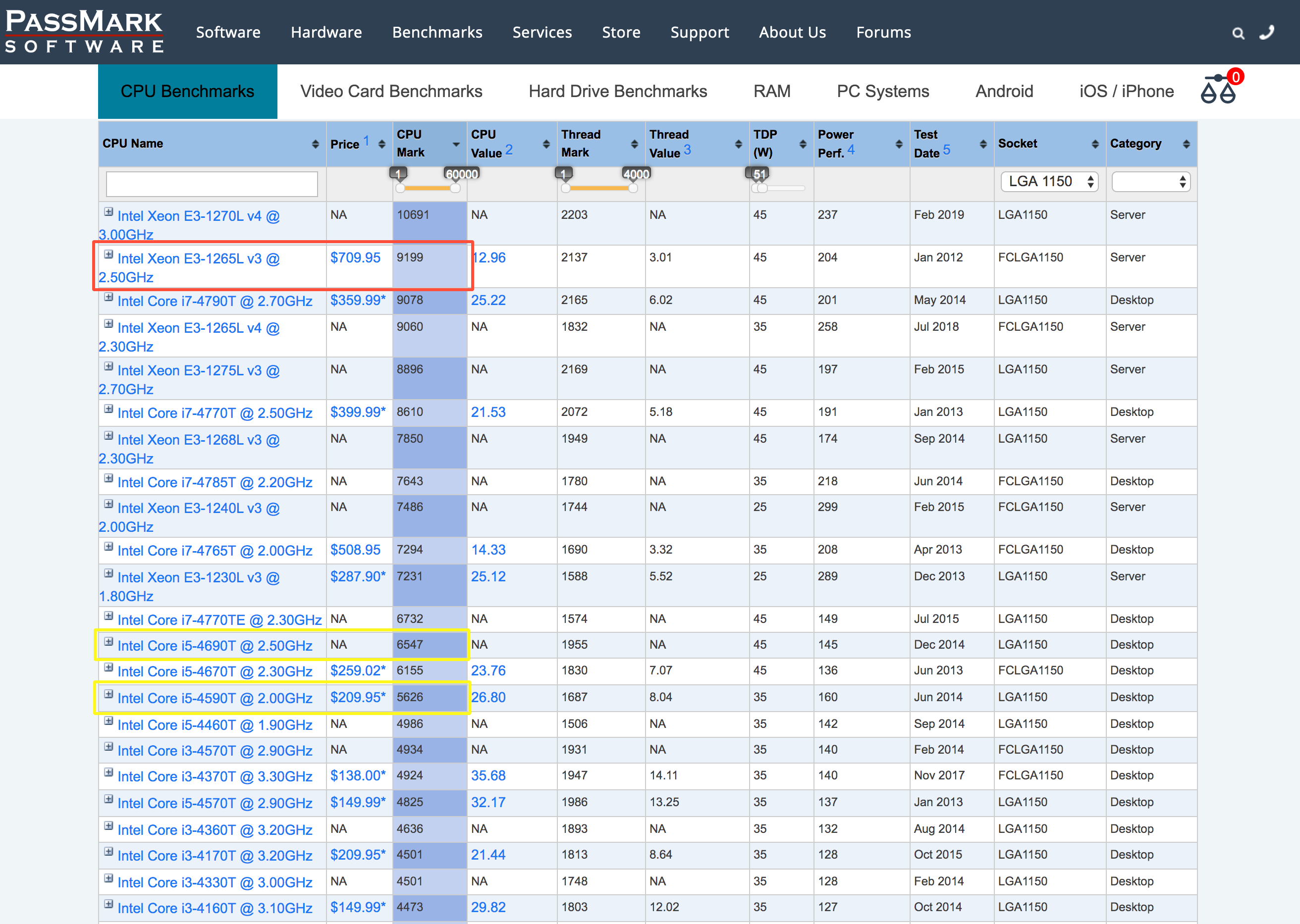This screenshot has width=1300, height=924.
Task: Click plus icon beside Intel Core i3-4330T
Action: [x=108, y=878]
